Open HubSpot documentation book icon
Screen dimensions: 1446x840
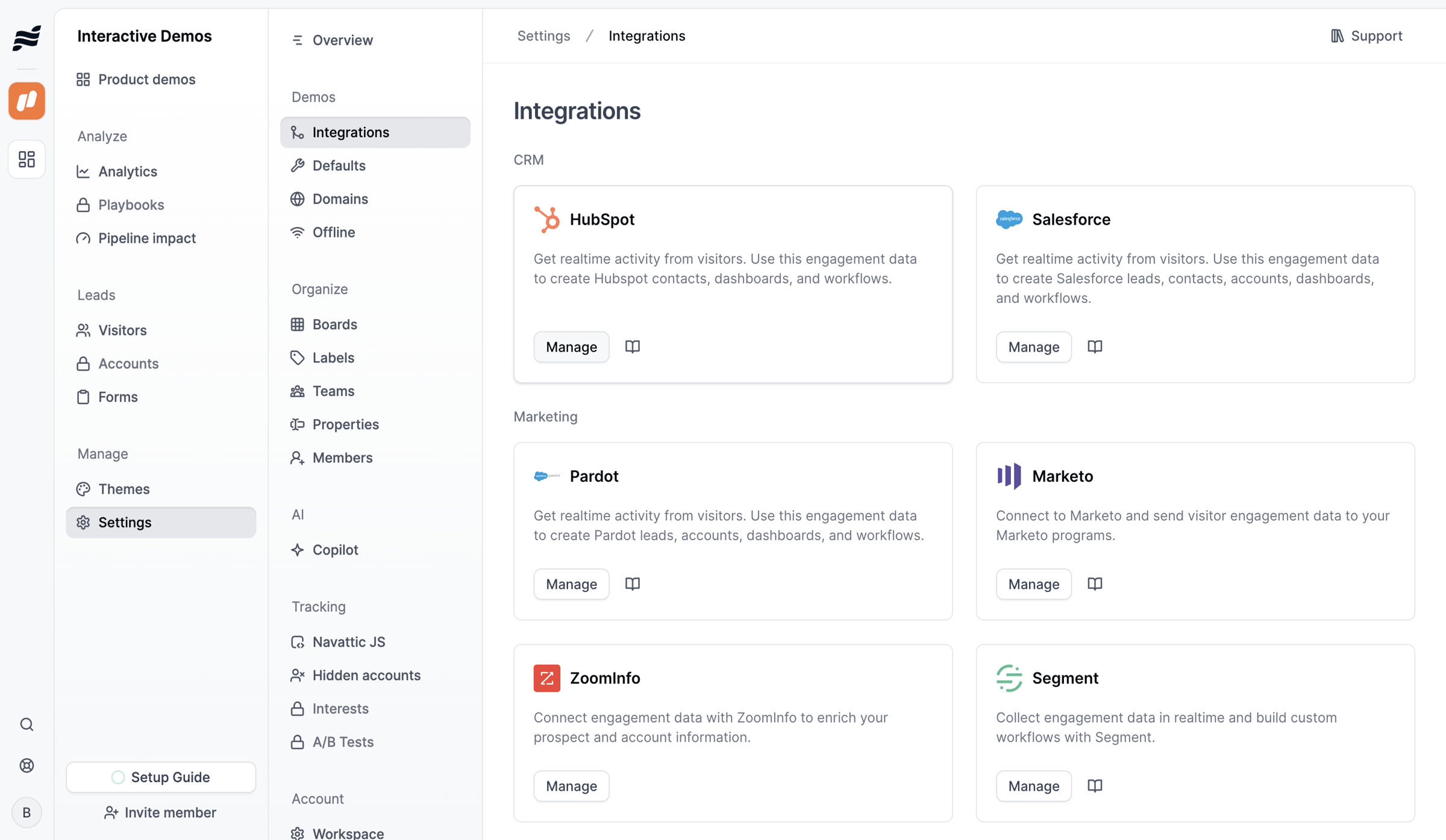point(633,347)
